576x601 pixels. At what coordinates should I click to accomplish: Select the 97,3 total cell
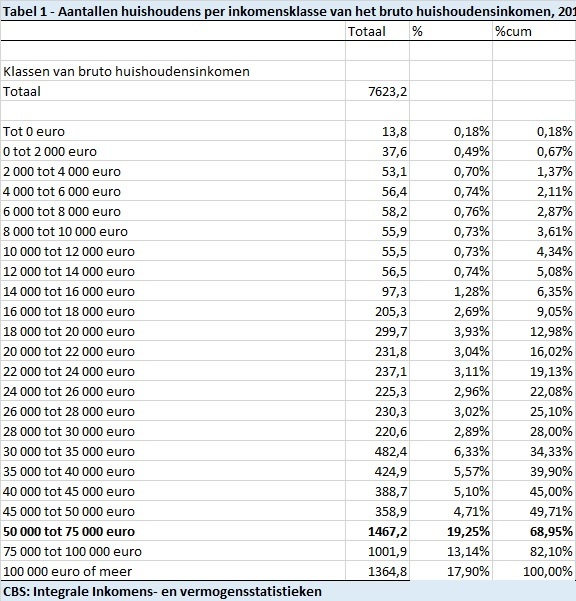(377, 291)
